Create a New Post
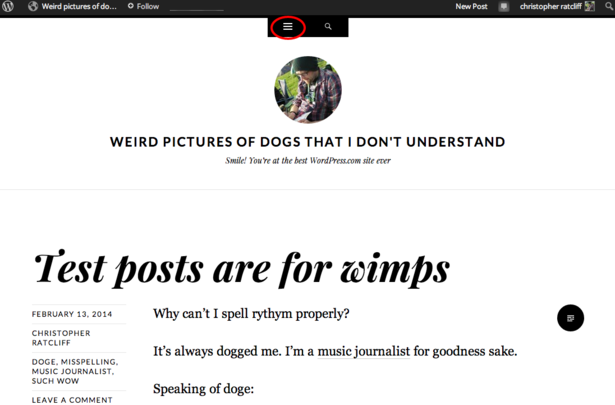The width and height of the screenshot is (615, 405). (x=471, y=6)
